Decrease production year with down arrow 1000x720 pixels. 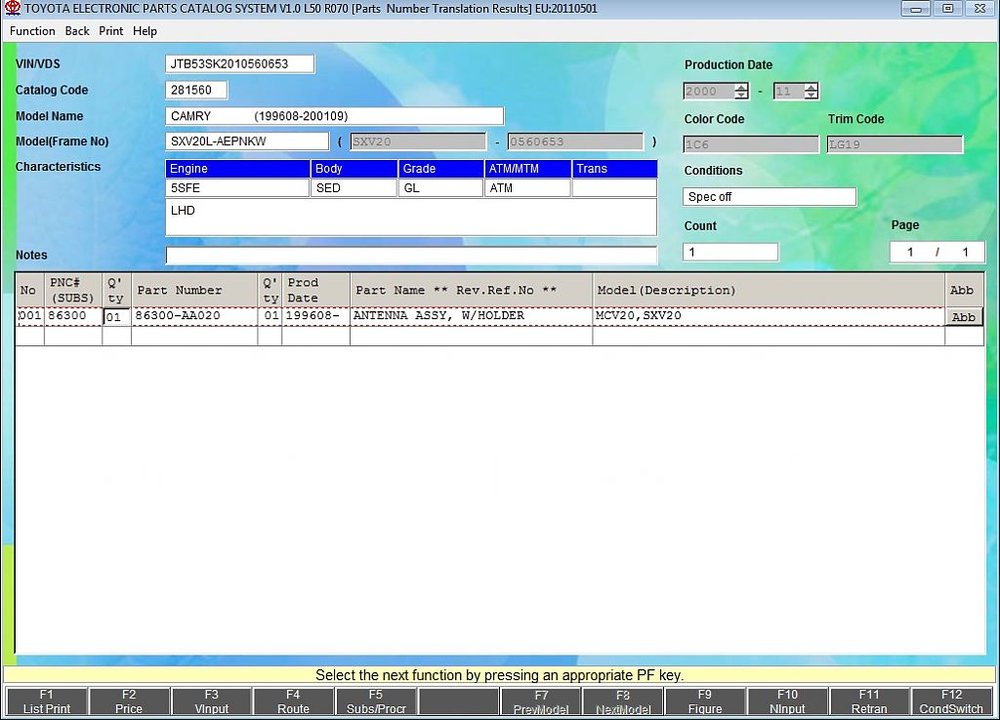[741, 95]
